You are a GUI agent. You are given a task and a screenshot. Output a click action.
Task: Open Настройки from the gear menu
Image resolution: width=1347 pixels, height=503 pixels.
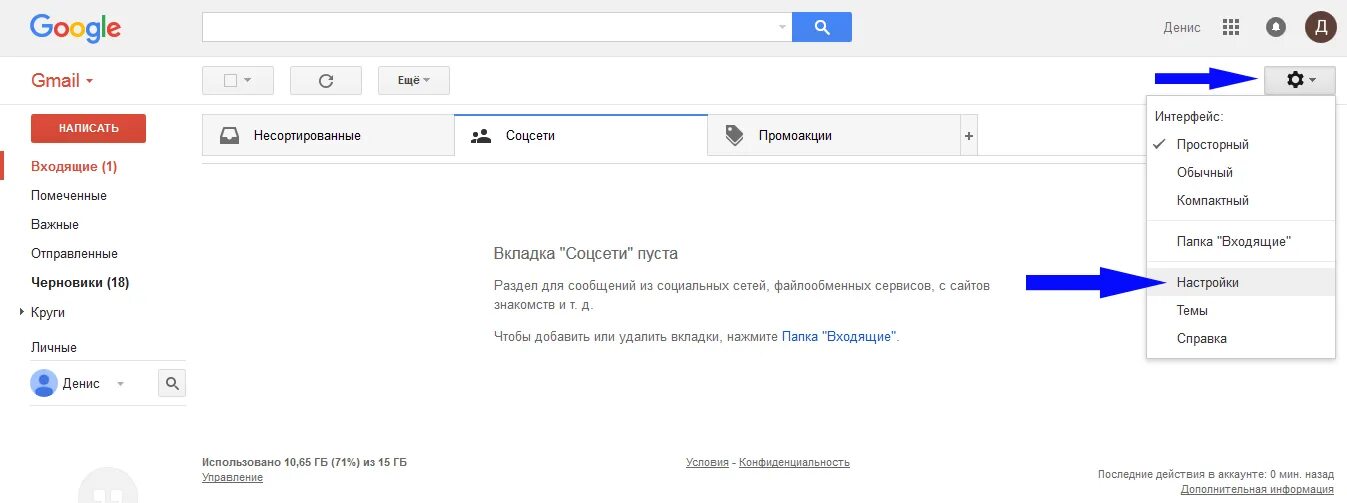[x=1241, y=282]
